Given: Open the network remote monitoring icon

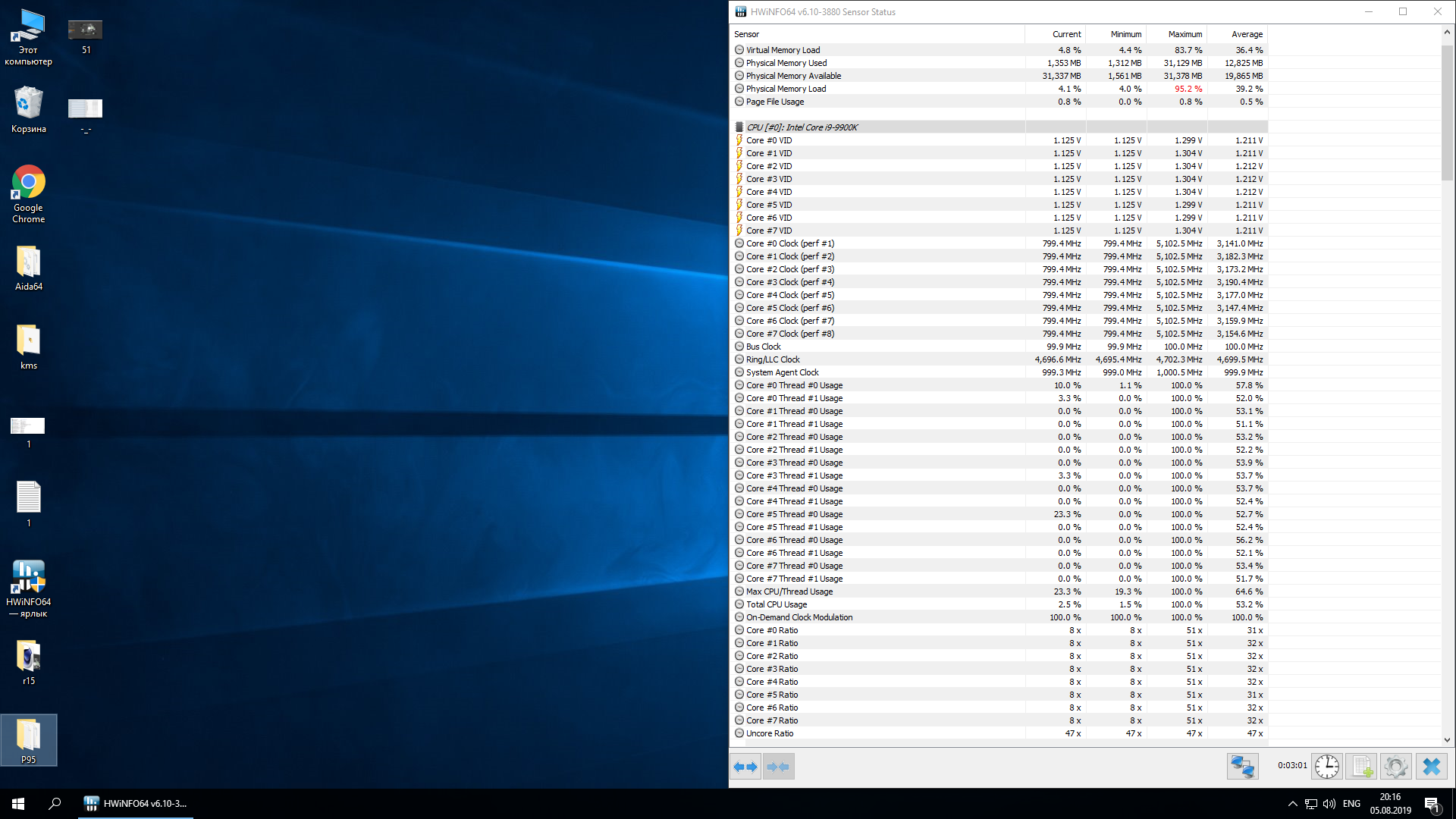Looking at the screenshot, I should tap(1242, 767).
